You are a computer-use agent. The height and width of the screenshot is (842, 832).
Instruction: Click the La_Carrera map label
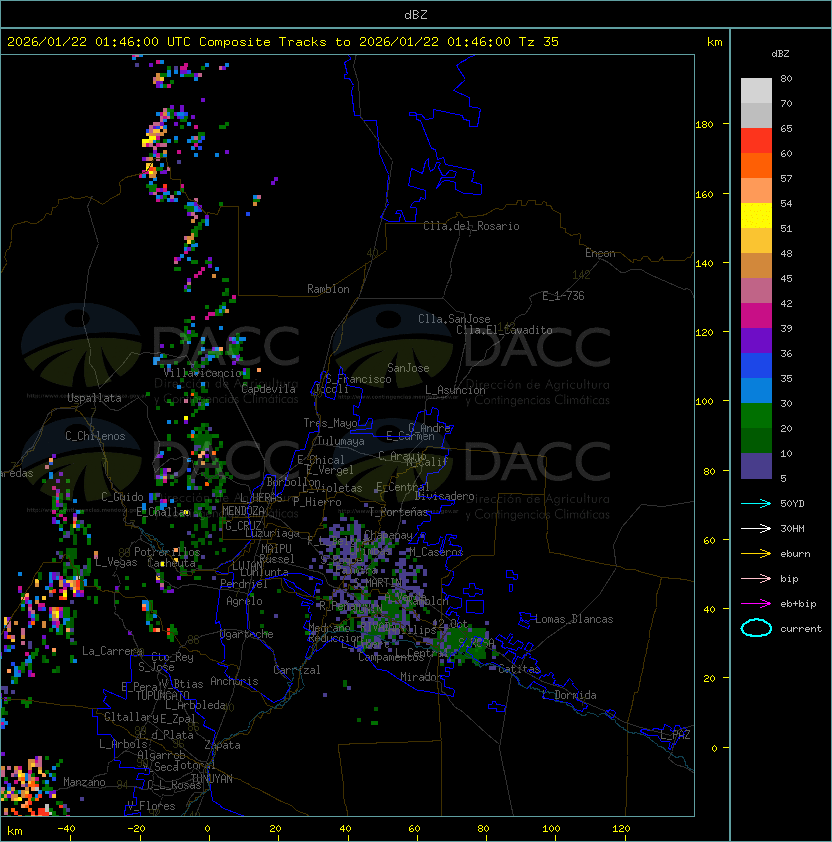click(113, 651)
